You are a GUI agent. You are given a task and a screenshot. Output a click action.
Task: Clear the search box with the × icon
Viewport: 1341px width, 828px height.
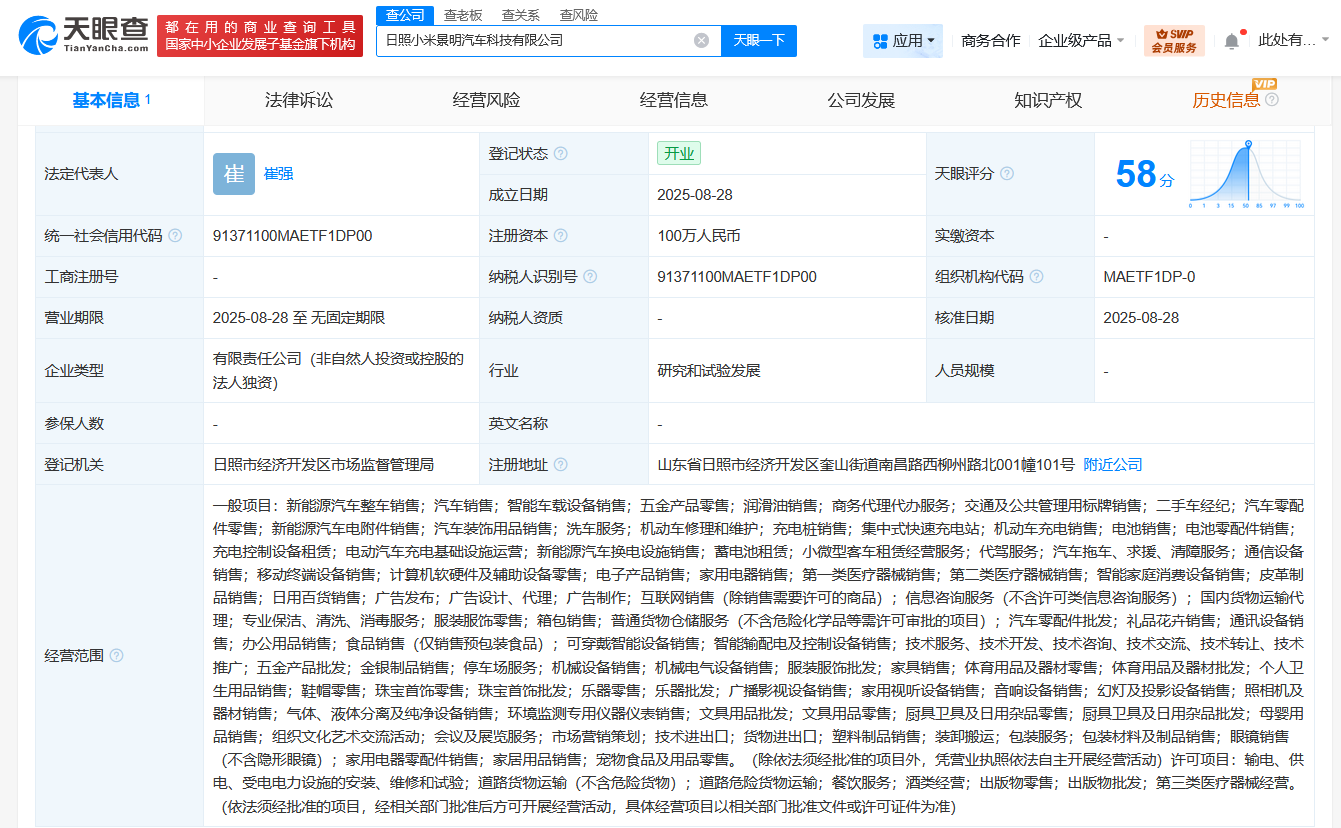pyautogui.click(x=700, y=40)
